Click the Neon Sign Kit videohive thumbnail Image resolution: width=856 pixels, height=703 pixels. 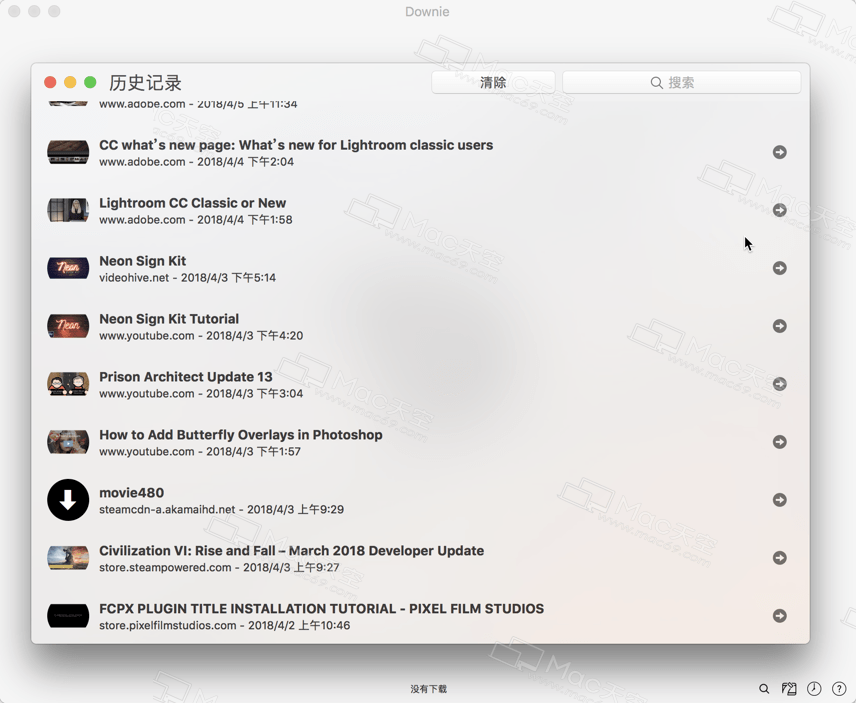68,268
